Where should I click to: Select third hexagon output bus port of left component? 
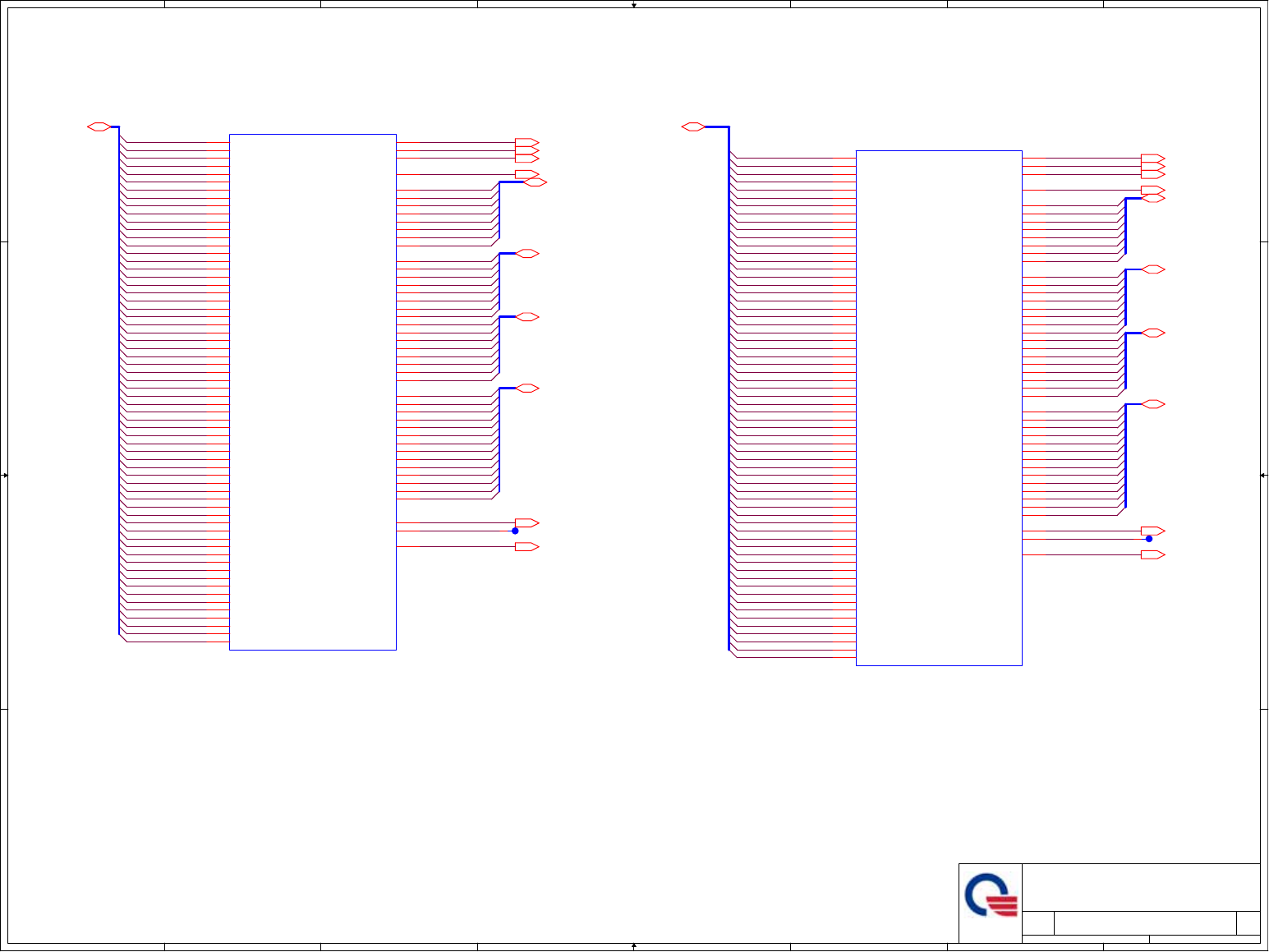[x=526, y=316]
